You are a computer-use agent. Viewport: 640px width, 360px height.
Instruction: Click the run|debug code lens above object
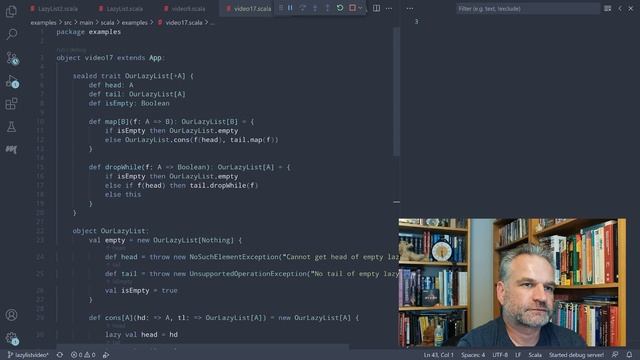(71, 50)
